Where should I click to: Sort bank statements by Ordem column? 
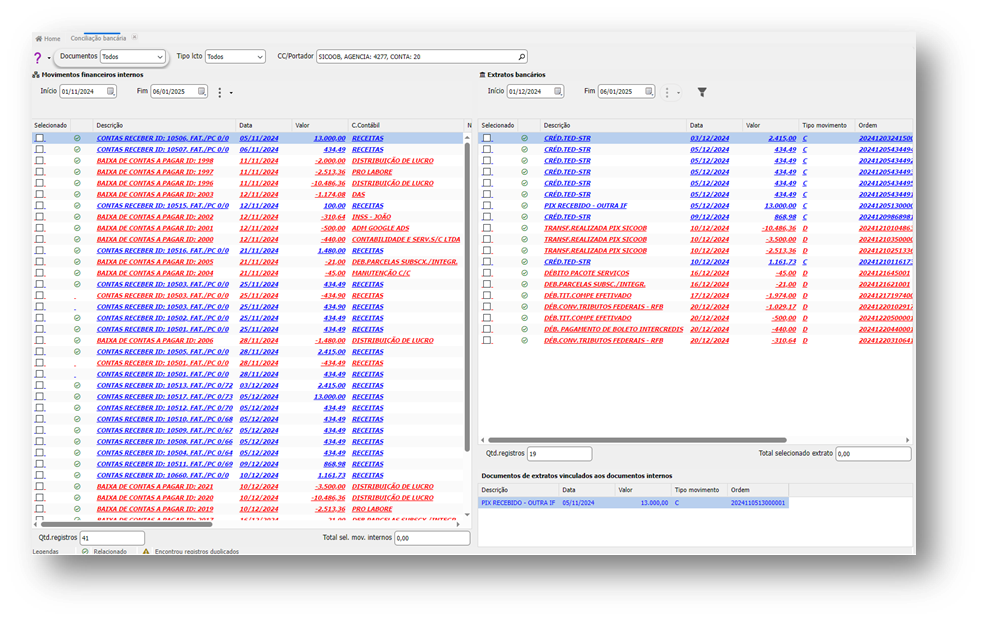click(x=883, y=126)
